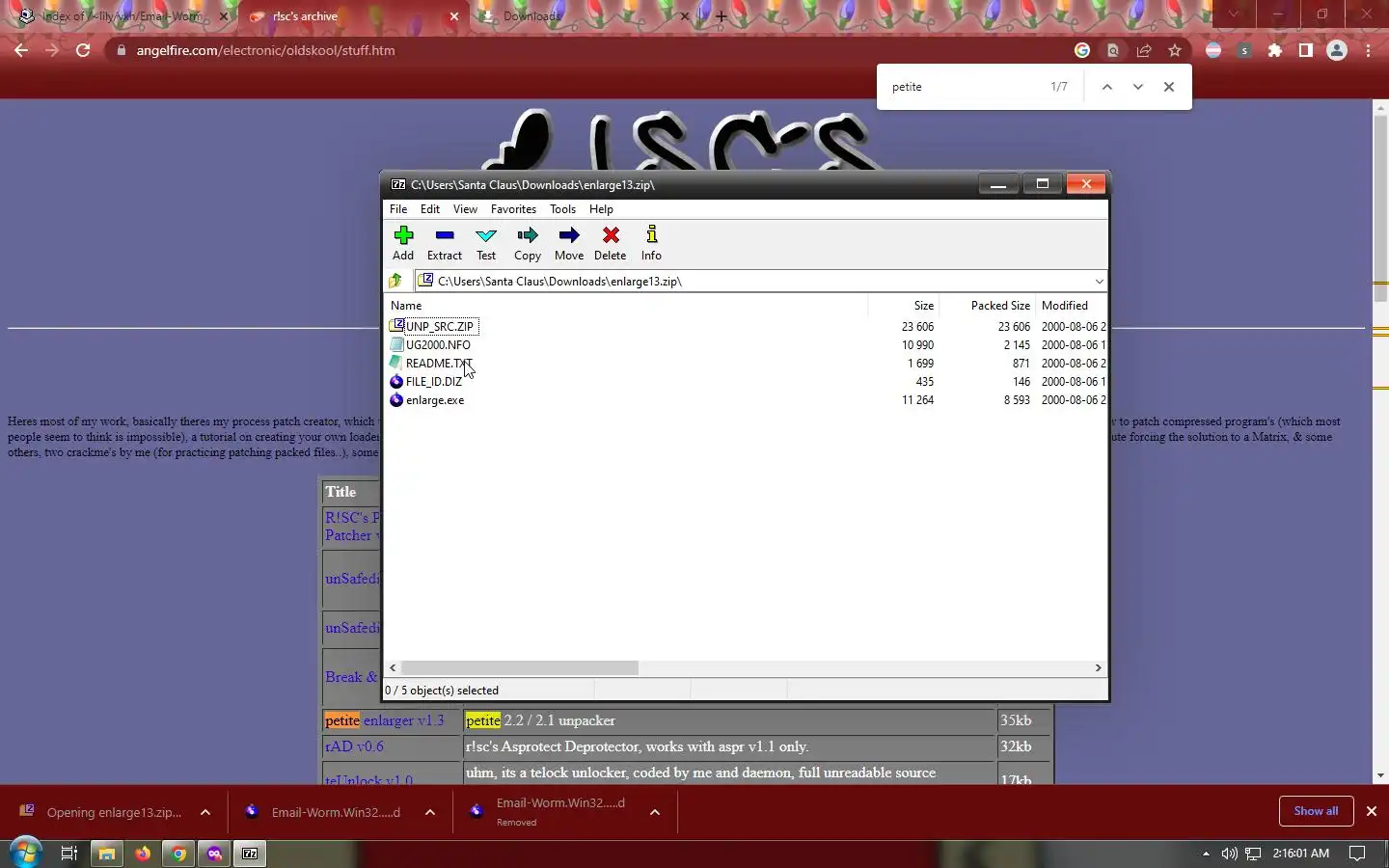Screen dimensions: 1389x868
Task: Toggle the Chrome side panel
Action: coord(1306,50)
